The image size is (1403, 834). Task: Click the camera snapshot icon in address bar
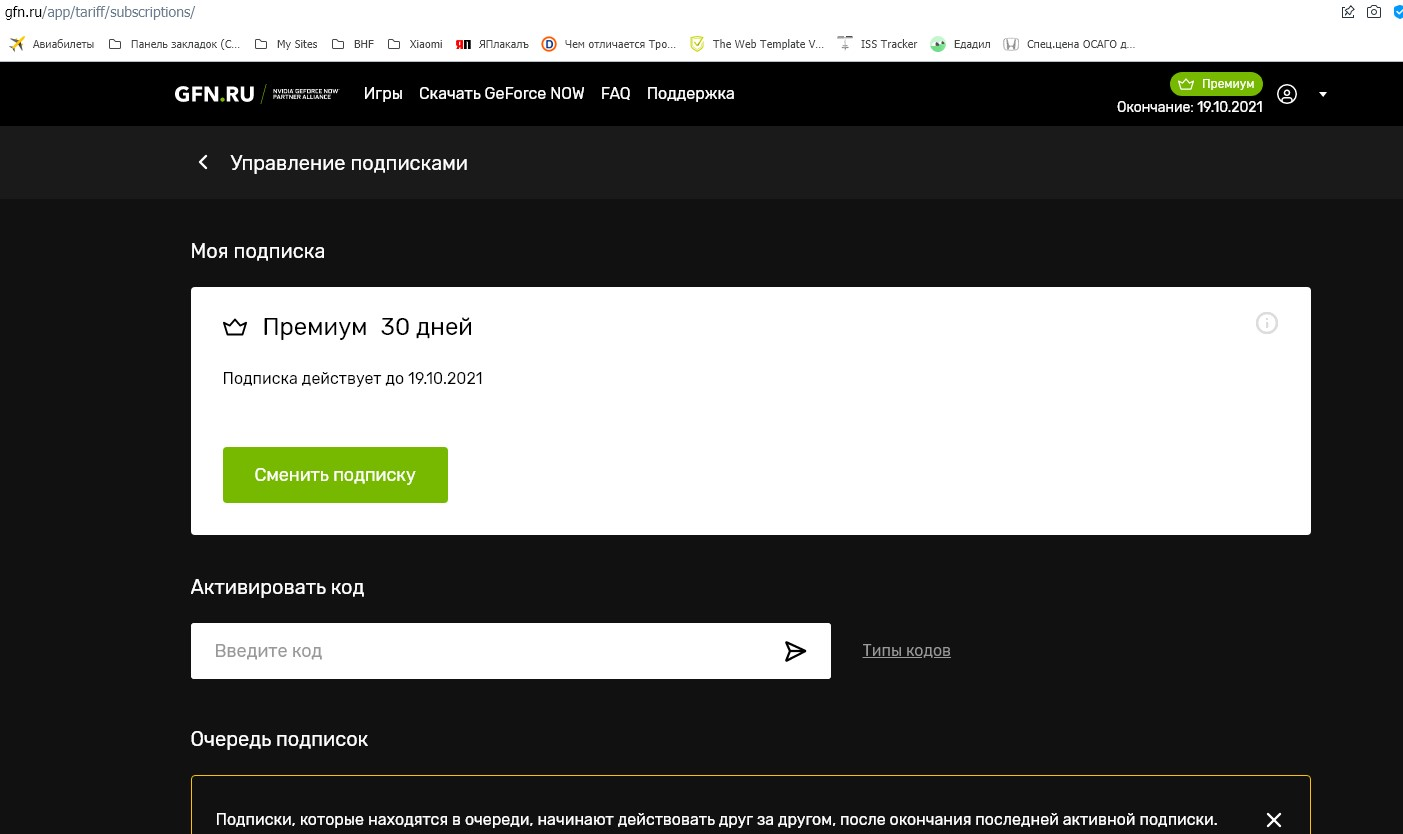click(x=1374, y=12)
